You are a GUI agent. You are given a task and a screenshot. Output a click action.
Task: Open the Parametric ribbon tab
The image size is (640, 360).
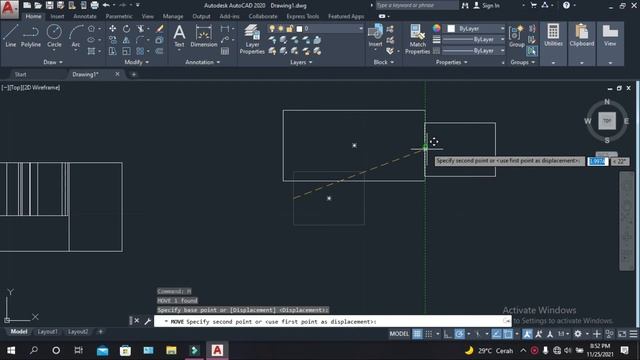[x=119, y=16]
